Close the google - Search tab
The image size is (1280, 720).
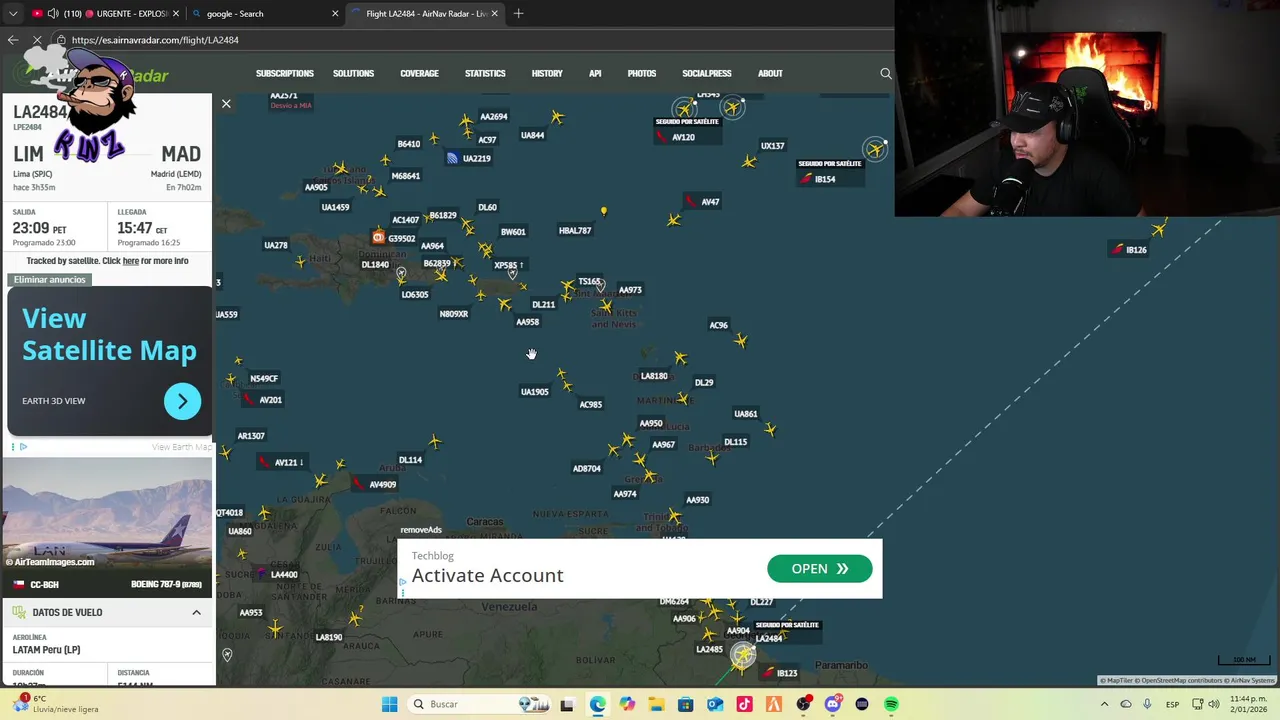click(x=335, y=14)
